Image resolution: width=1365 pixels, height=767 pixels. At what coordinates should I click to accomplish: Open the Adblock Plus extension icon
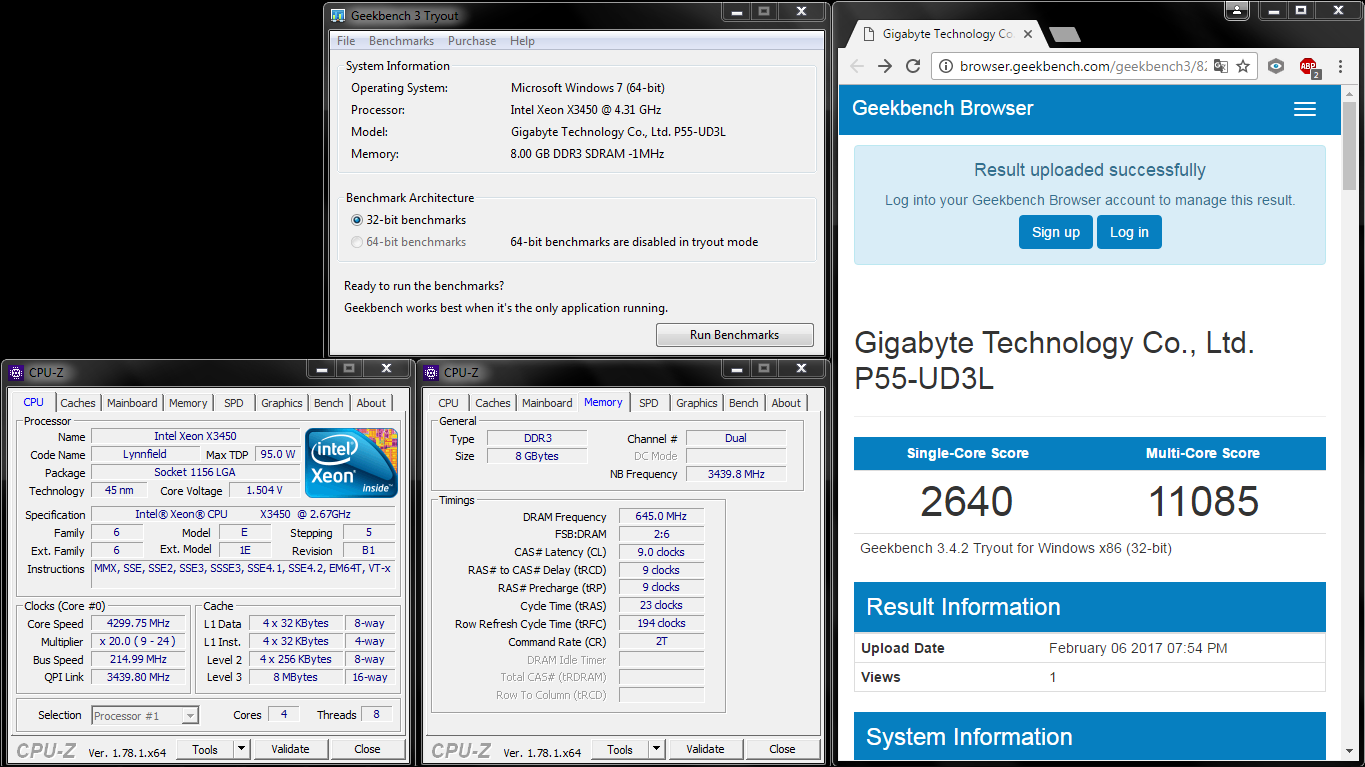(1308, 67)
